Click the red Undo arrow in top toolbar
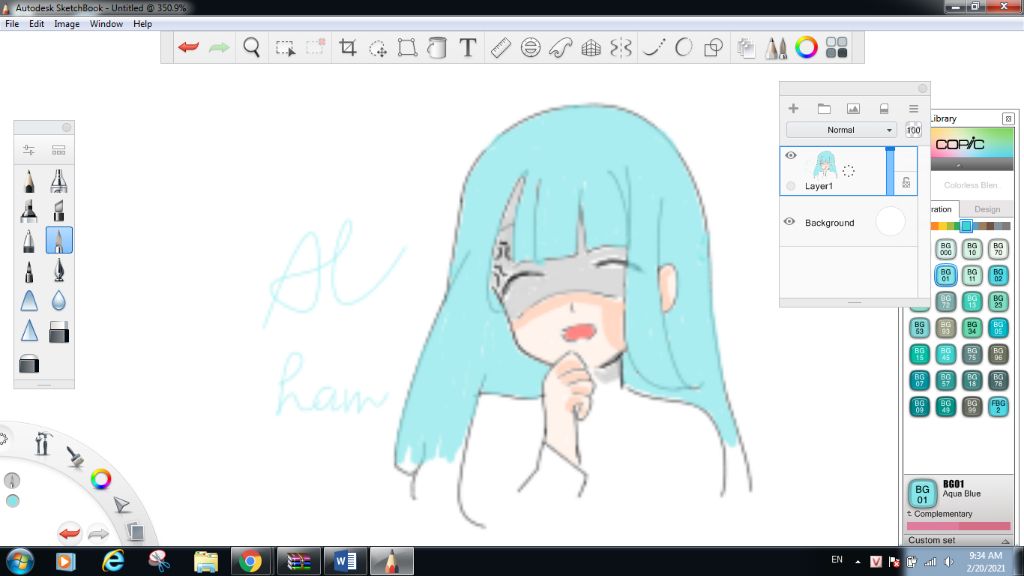The height and width of the screenshot is (576, 1024). 189,47
